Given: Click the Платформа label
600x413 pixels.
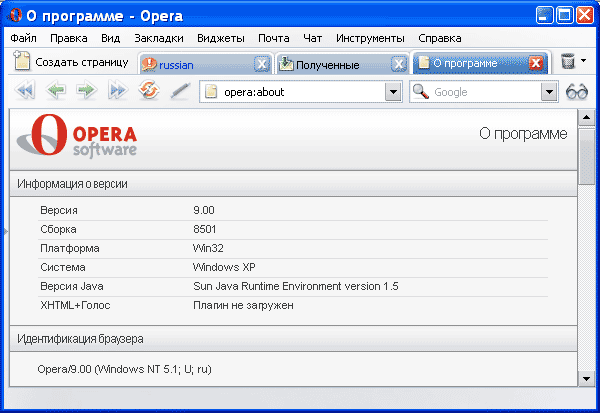Looking at the screenshot, I should coord(70,248).
